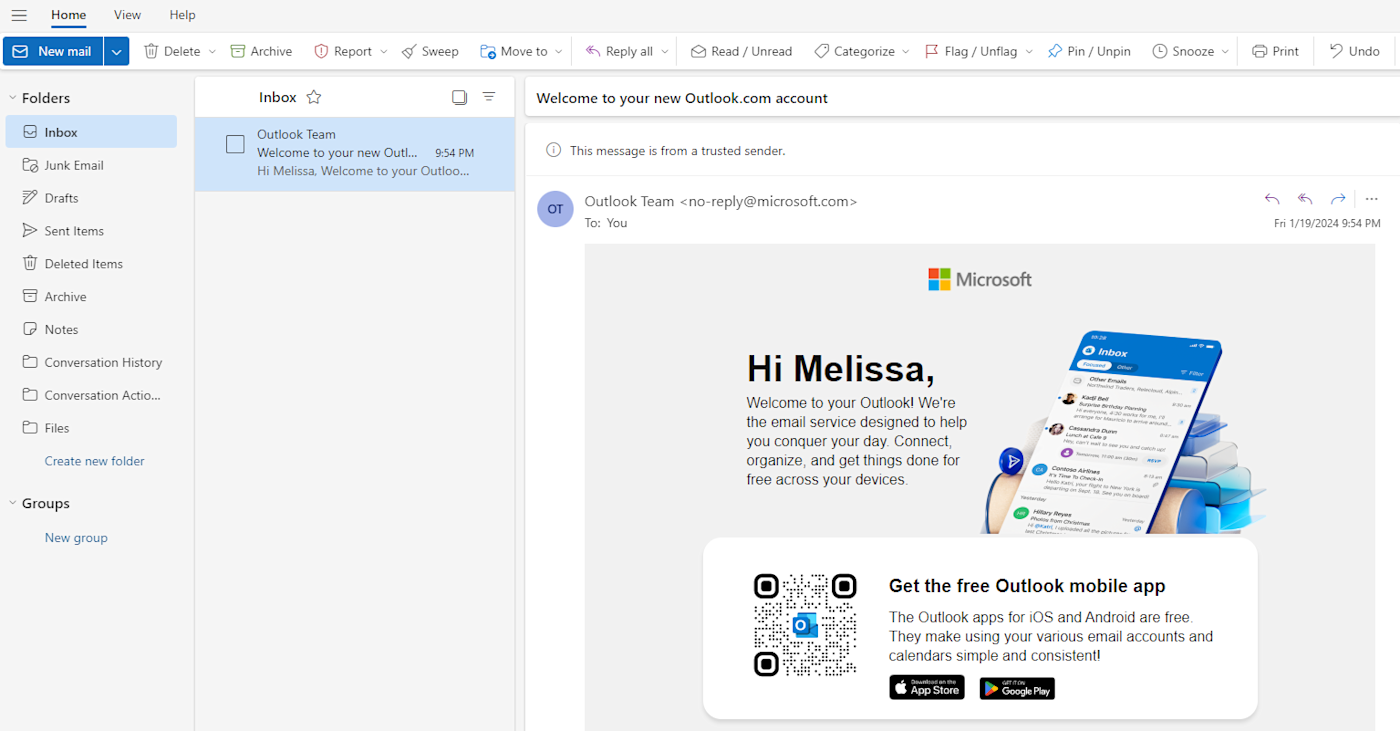Open the message list filter menu
This screenshot has width=1400, height=731.
pyautogui.click(x=489, y=97)
